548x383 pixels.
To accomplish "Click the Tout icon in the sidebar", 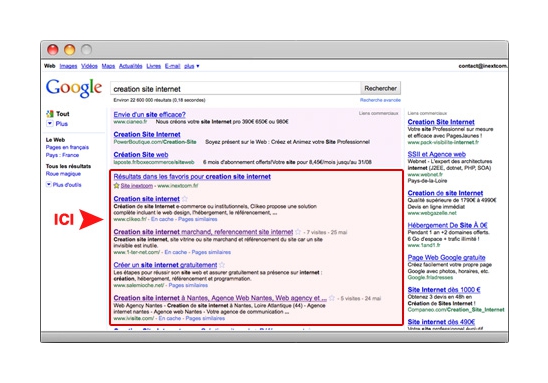I will pyautogui.click(x=50, y=114).
